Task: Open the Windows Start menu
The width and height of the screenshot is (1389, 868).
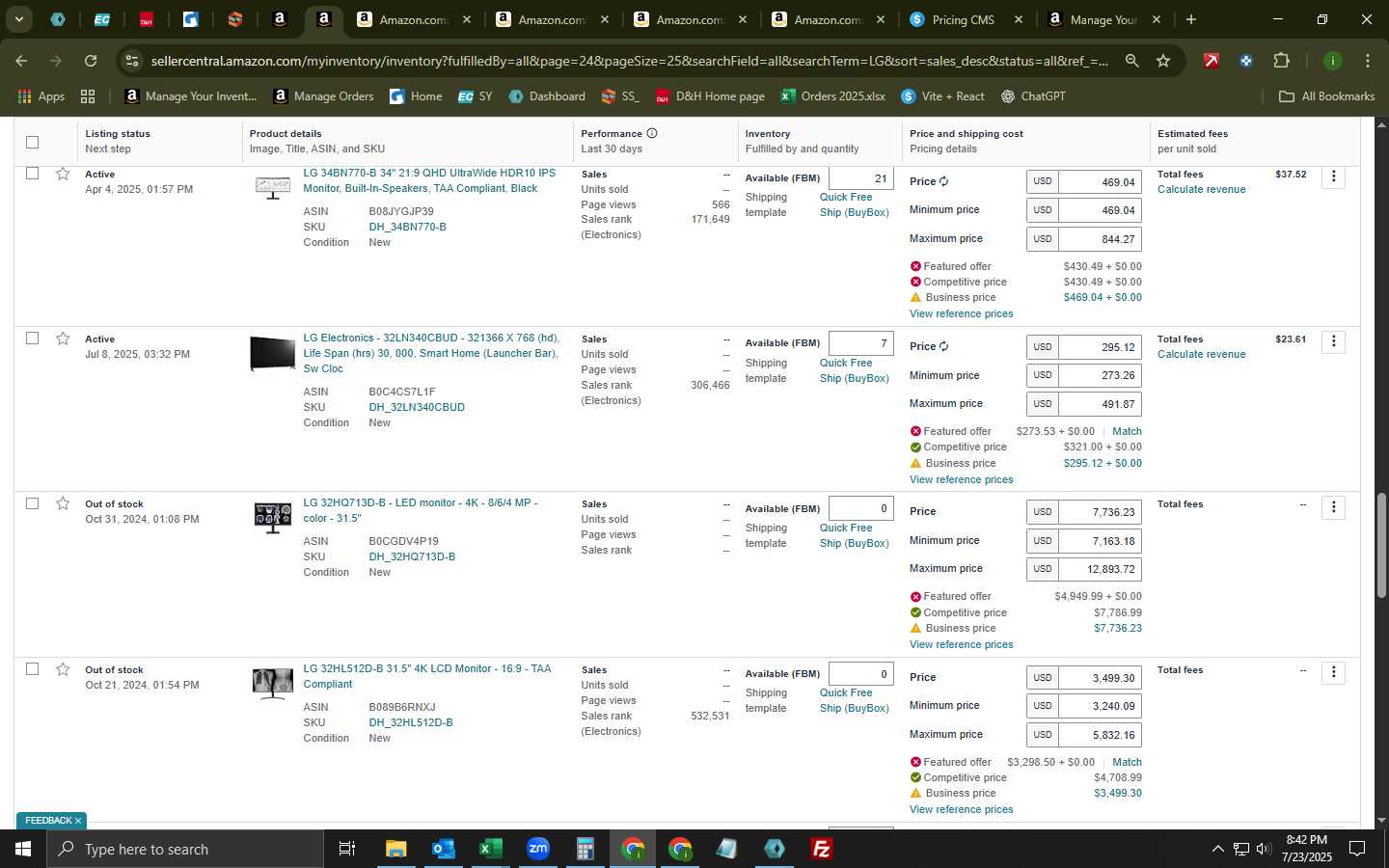Action: (x=23, y=849)
